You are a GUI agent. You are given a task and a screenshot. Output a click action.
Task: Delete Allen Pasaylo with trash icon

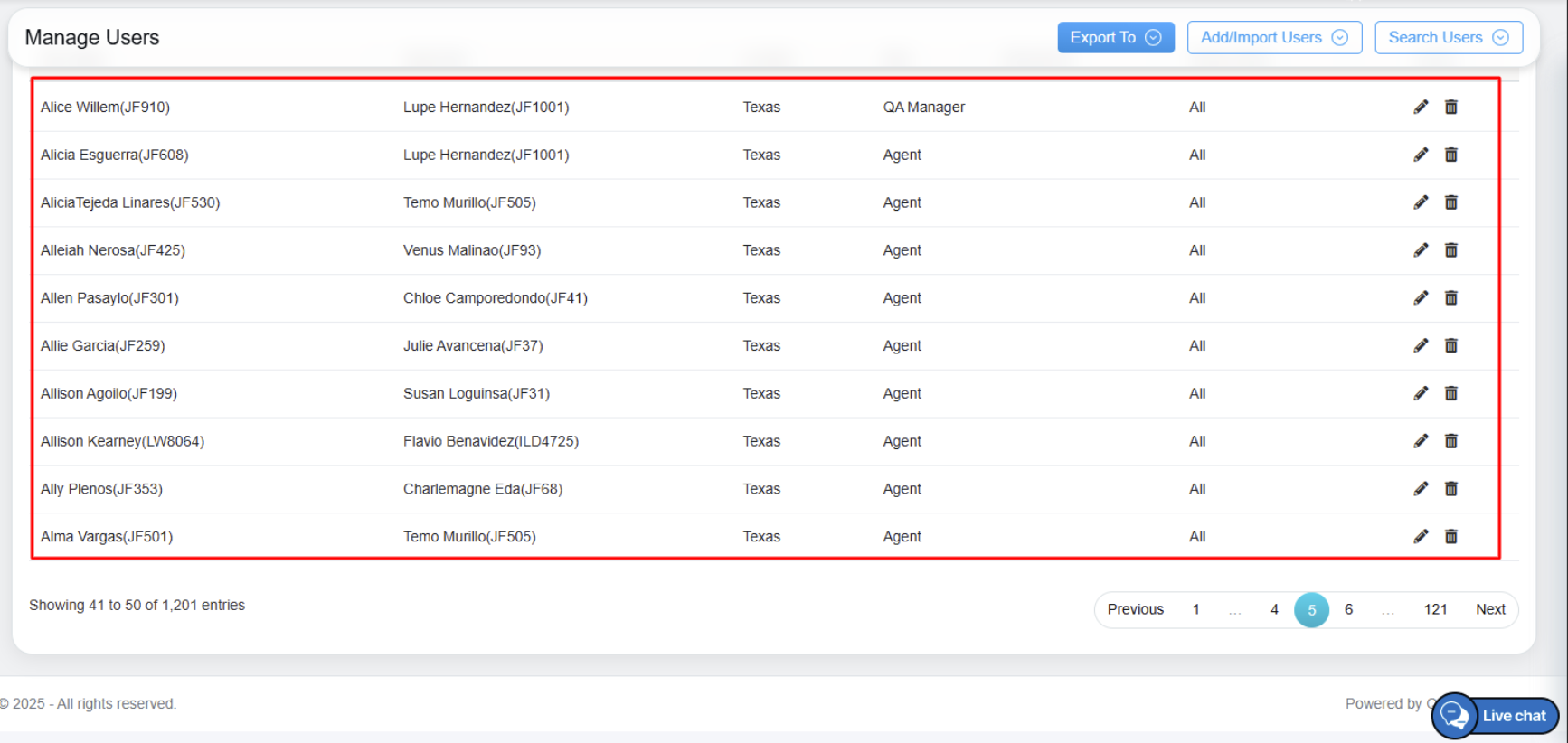click(1450, 298)
